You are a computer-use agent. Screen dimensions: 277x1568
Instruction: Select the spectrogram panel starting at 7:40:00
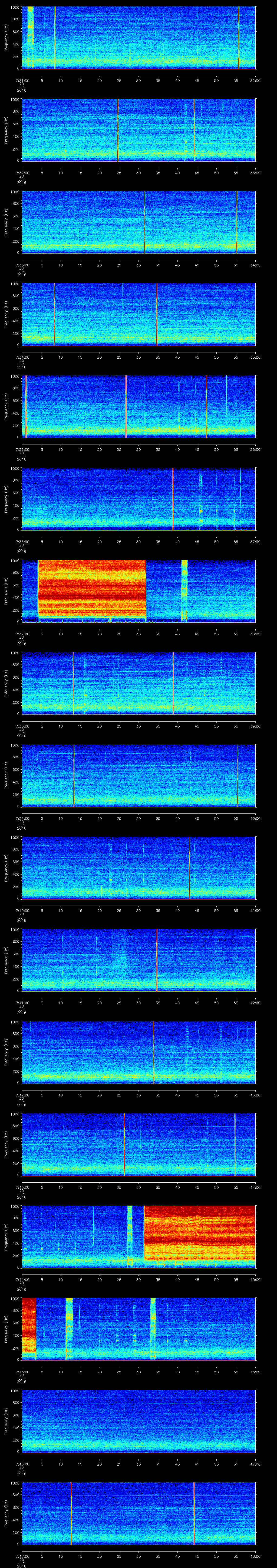click(139, 868)
